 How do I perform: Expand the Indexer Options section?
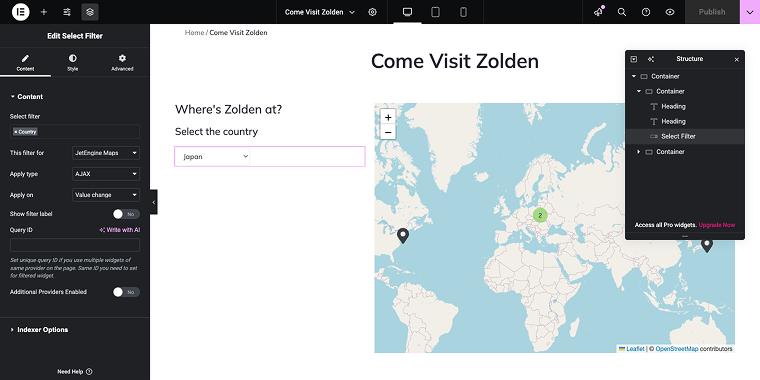tap(39, 330)
